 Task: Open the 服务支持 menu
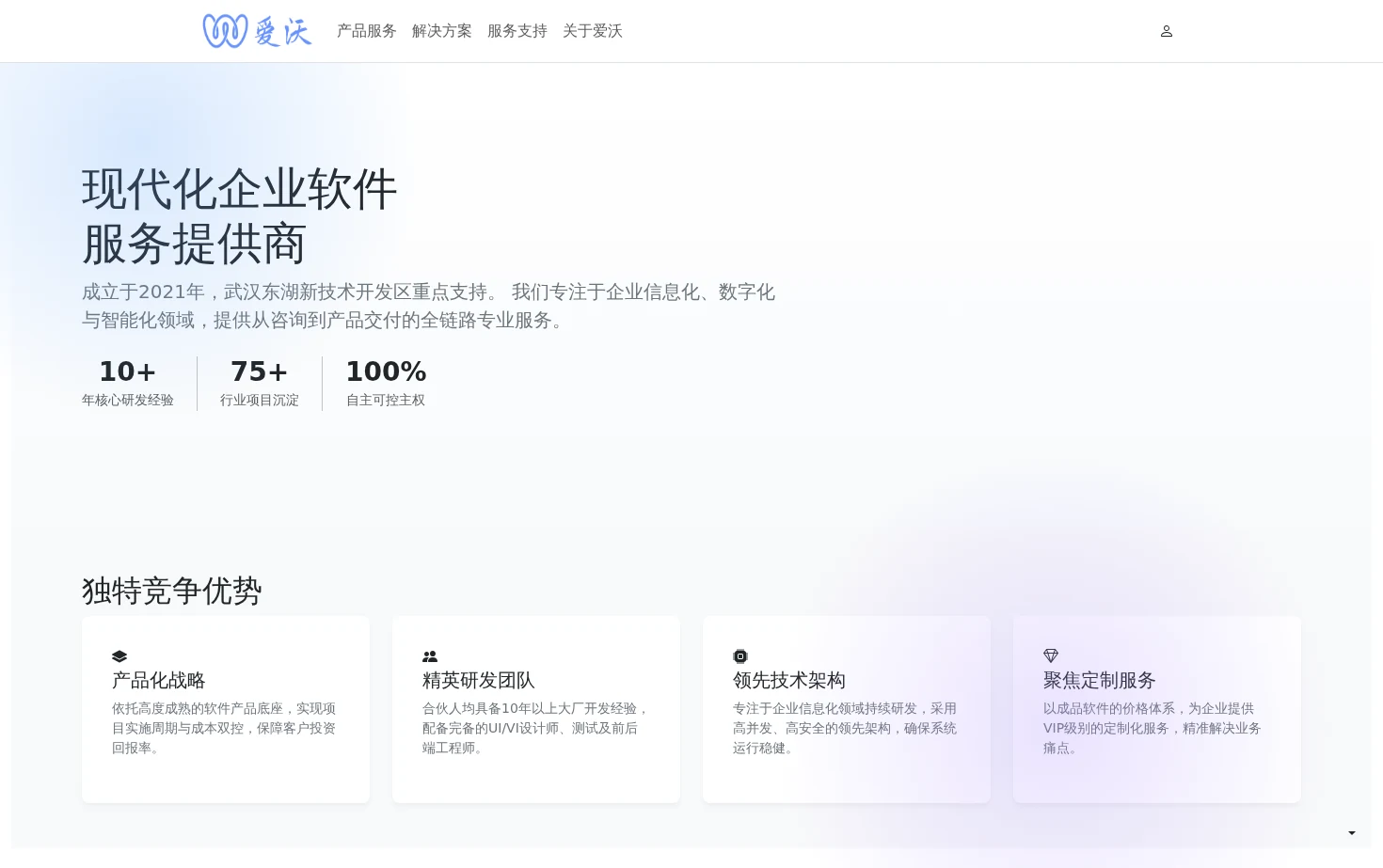coord(517,31)
